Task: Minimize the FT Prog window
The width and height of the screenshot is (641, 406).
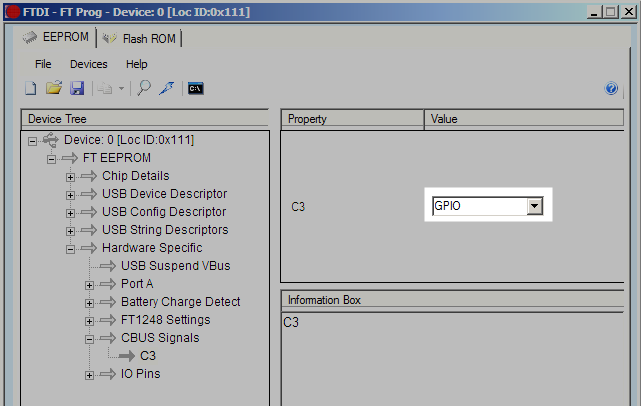Action: [x=594, y=12]
